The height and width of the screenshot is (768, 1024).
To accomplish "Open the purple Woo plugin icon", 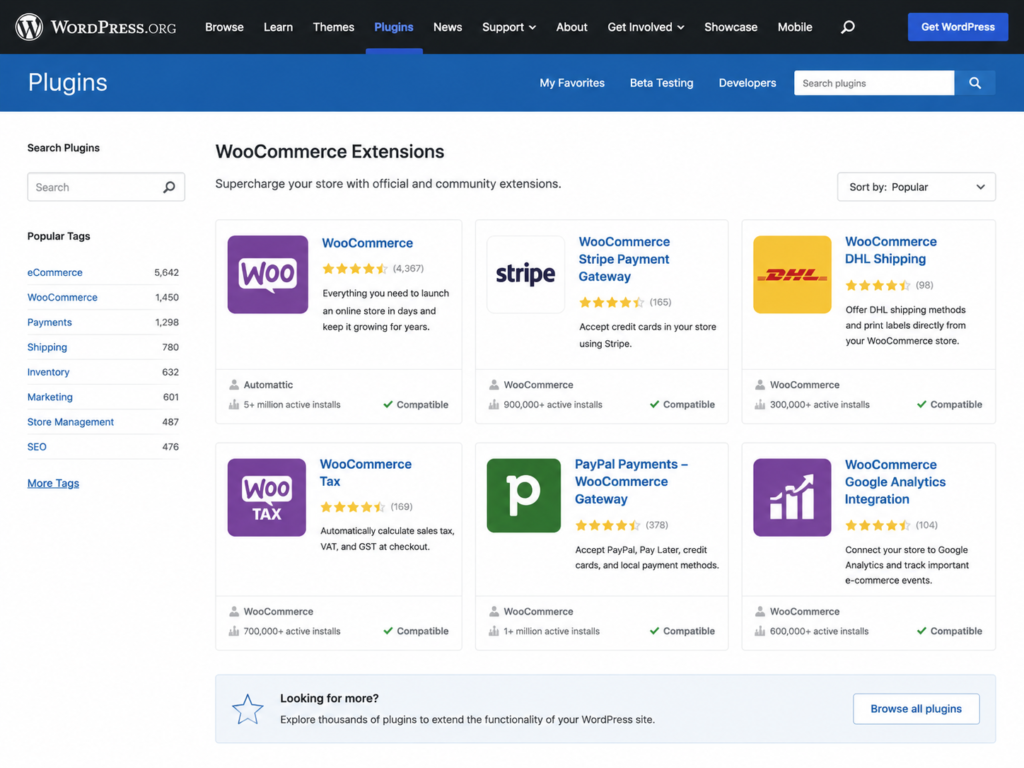I will pos(268,274).
